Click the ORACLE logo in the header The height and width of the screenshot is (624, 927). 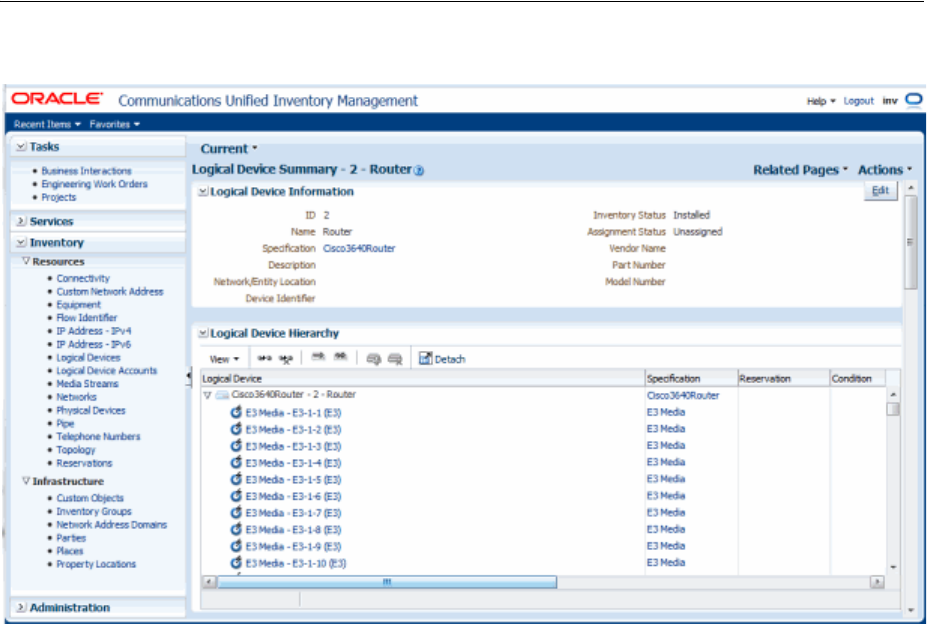[57, 99]
